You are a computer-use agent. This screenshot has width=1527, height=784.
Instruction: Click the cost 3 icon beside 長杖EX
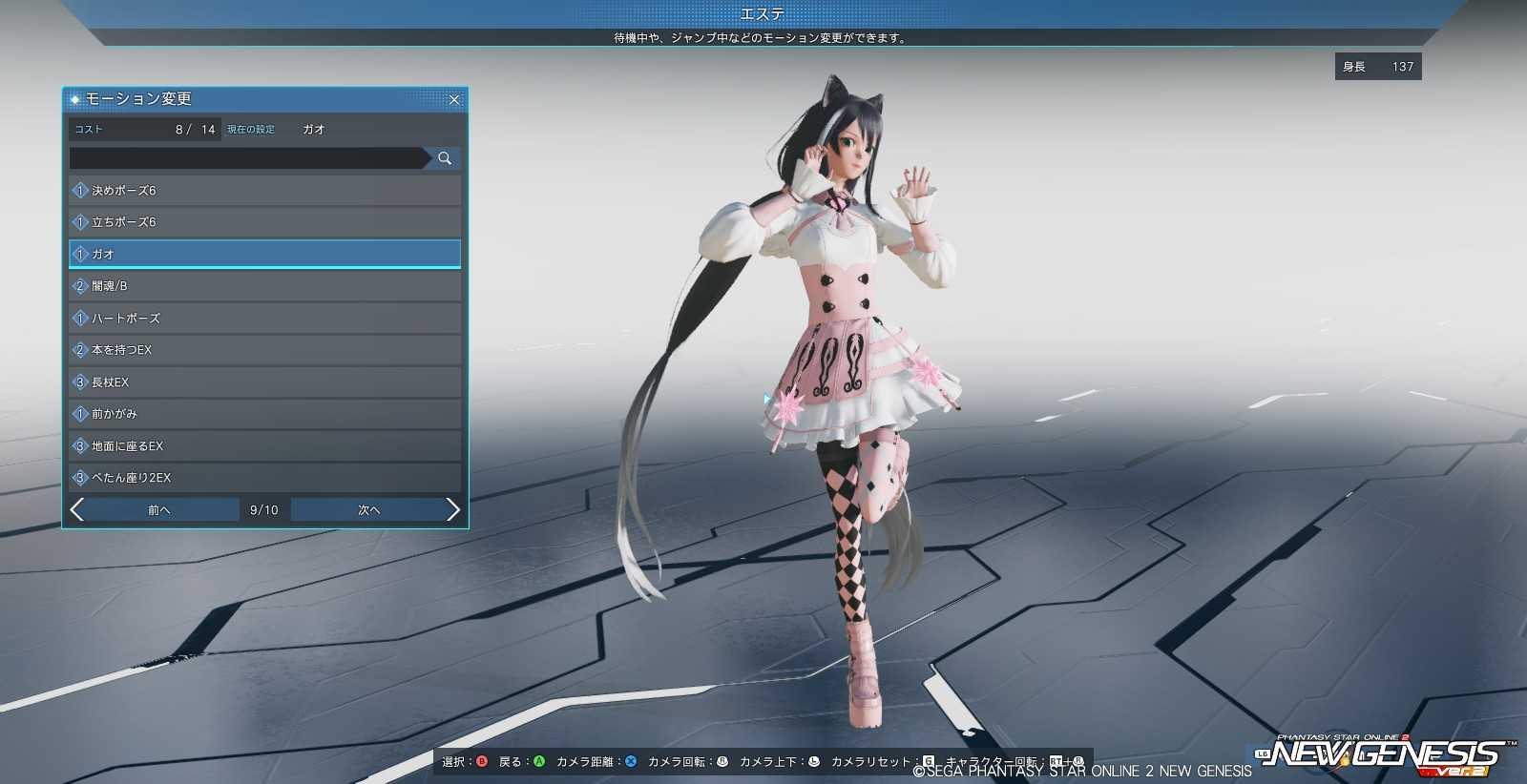(80, 382)
